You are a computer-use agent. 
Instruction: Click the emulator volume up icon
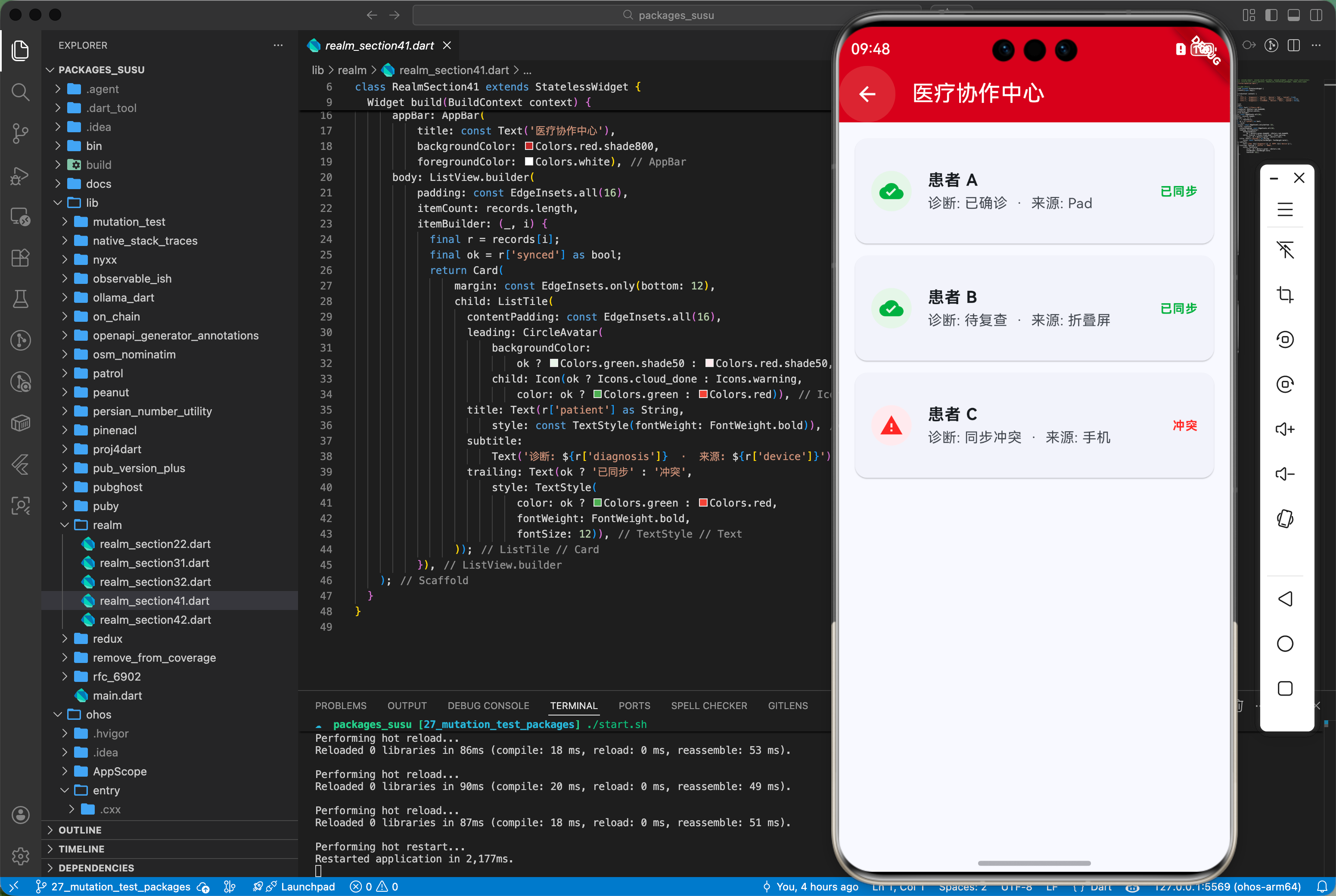pos(1285,429)
